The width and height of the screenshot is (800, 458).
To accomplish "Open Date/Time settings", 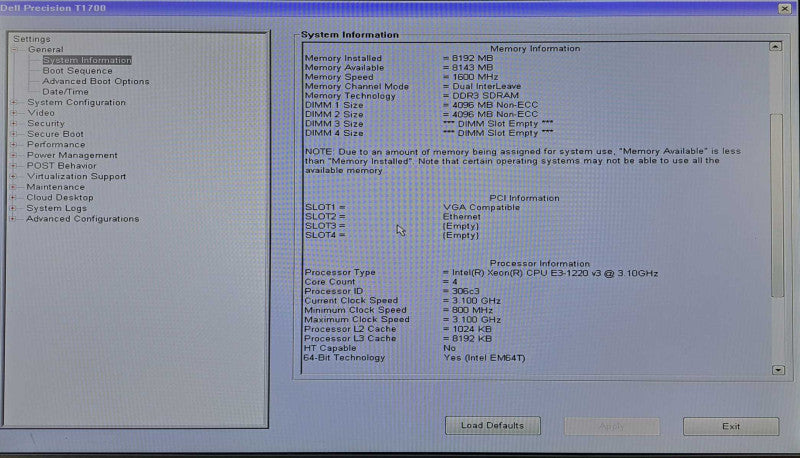I will (x=65, y=92).
